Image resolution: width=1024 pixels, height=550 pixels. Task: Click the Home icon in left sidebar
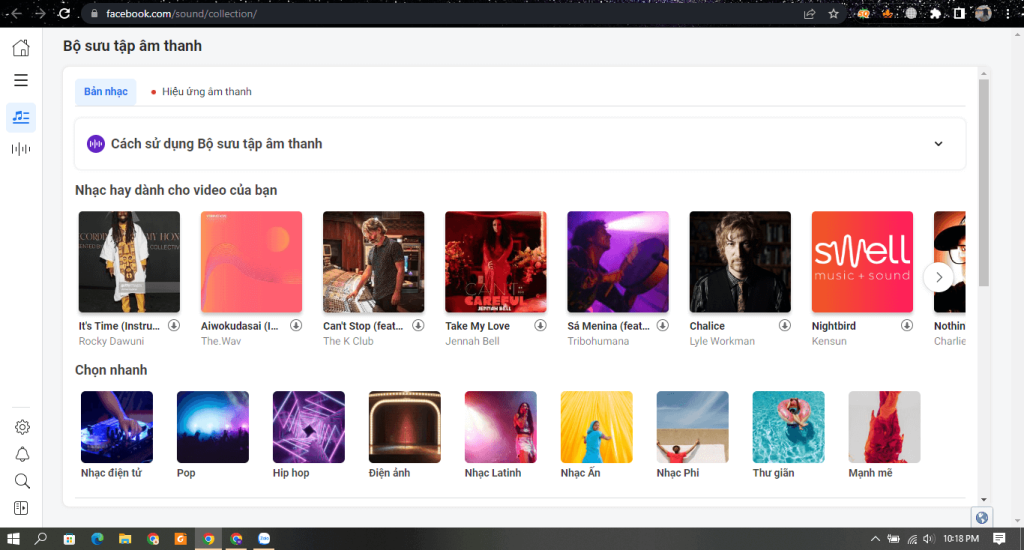click(x=21, y=48)
